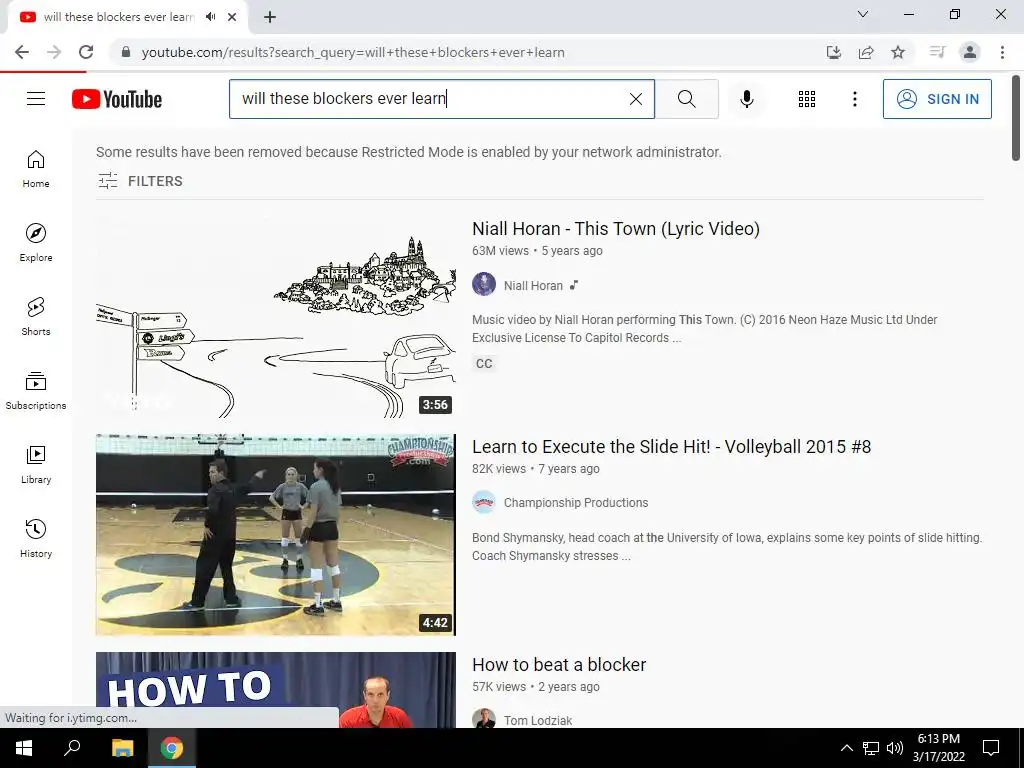The image size is (1024, 768).
Task: Select the 'will these blockers ever learn' tab
Action: tap(119, 17)
